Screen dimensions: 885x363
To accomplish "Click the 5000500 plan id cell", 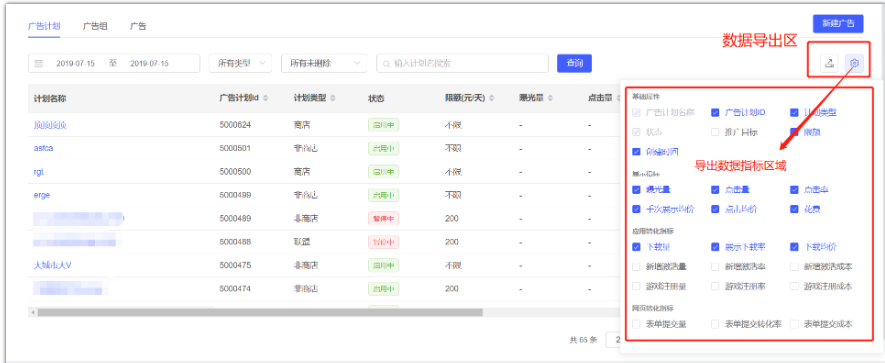I will coord(235,172).
